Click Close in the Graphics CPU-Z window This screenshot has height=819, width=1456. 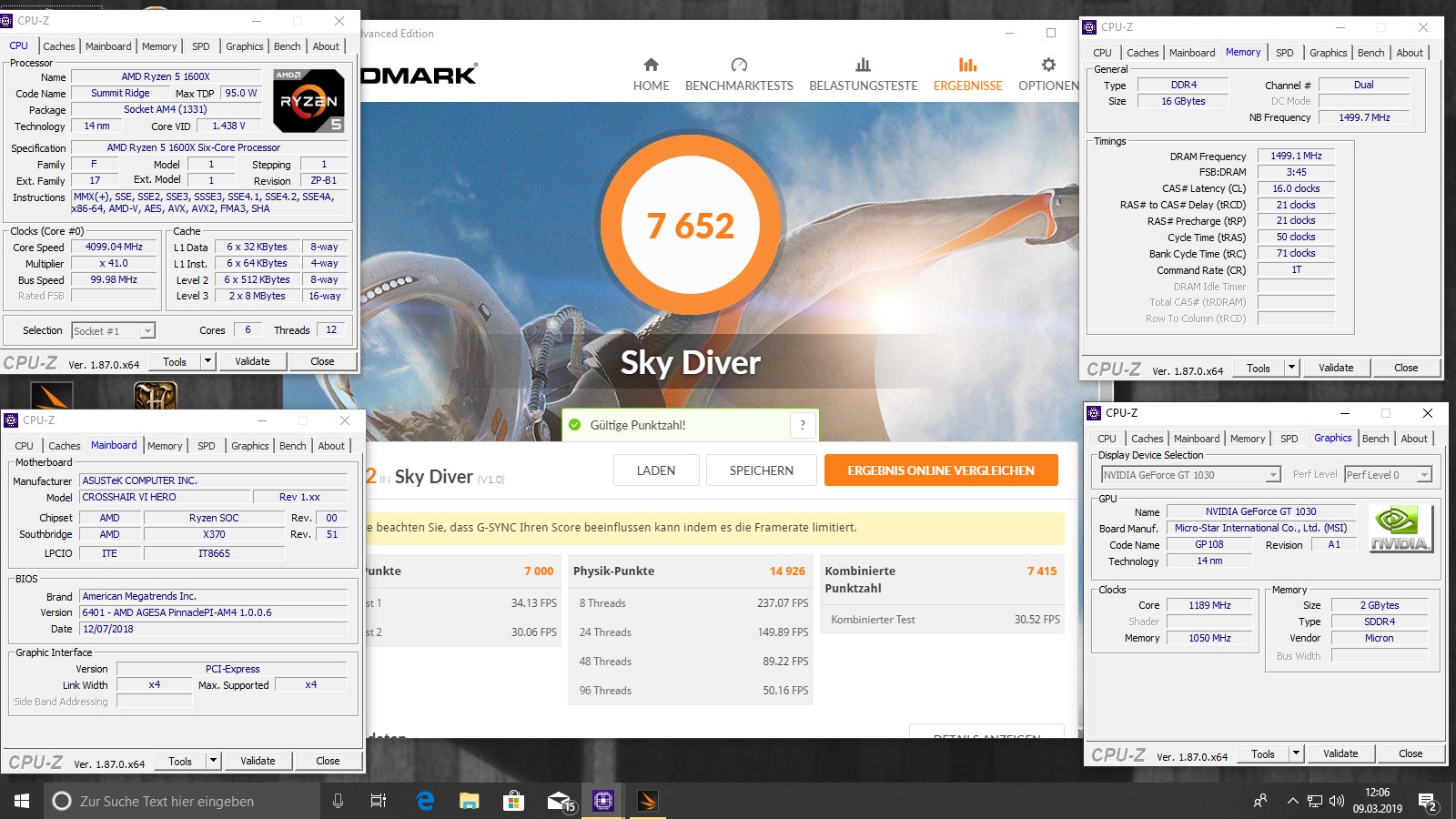[1410, 753]
